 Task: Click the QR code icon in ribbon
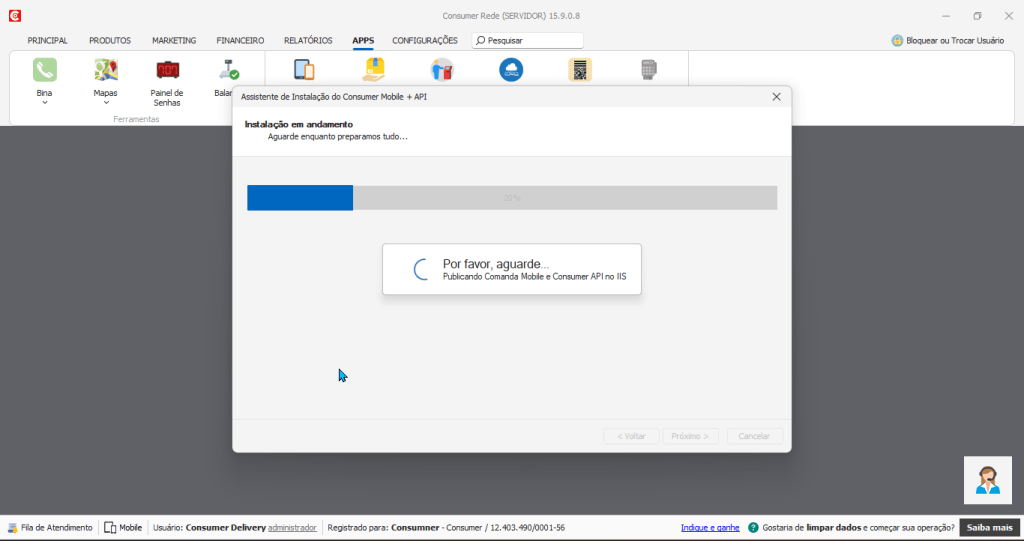pyautogui.click(x=580, y=70)
